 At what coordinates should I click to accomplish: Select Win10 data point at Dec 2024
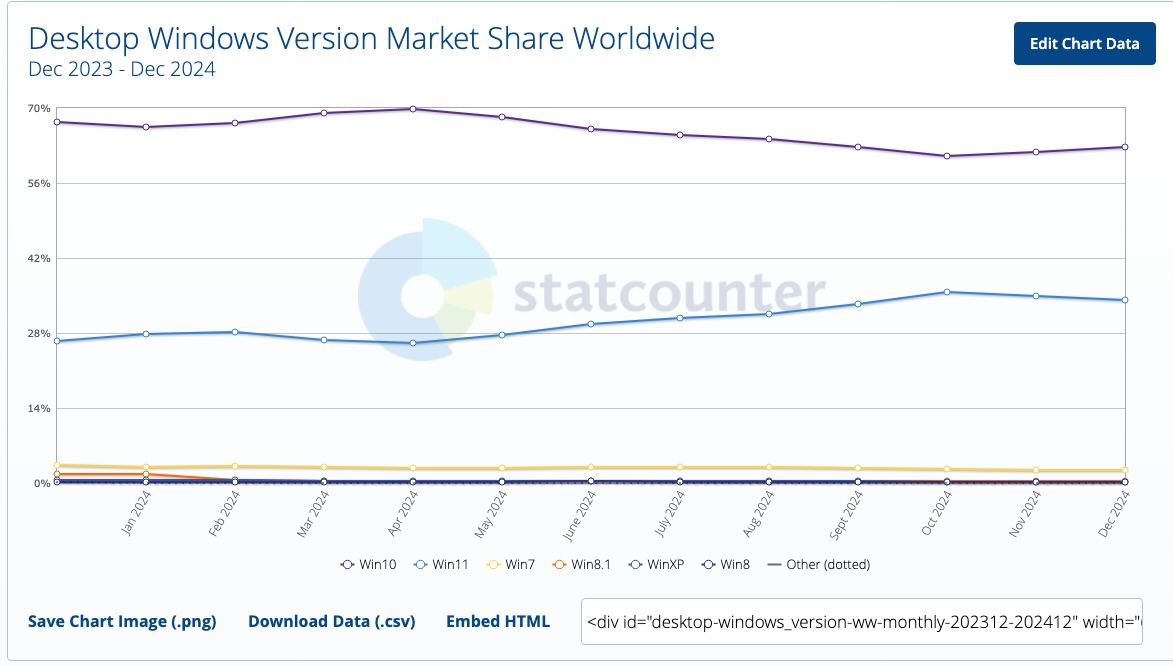tap(1125, 147)
